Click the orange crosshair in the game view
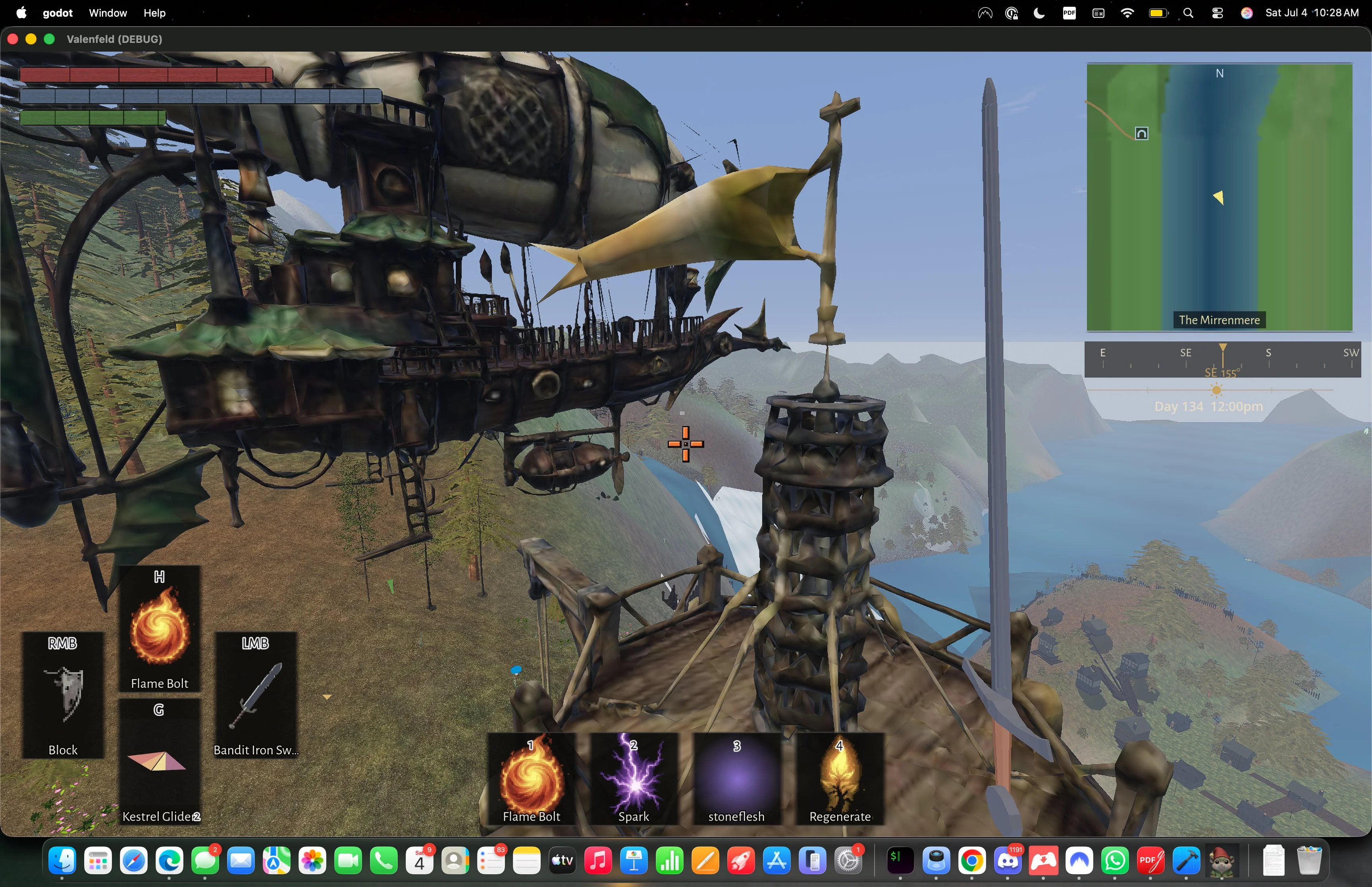The width and height of the screenshot is (1372, 887). click(x=686, y=444)
